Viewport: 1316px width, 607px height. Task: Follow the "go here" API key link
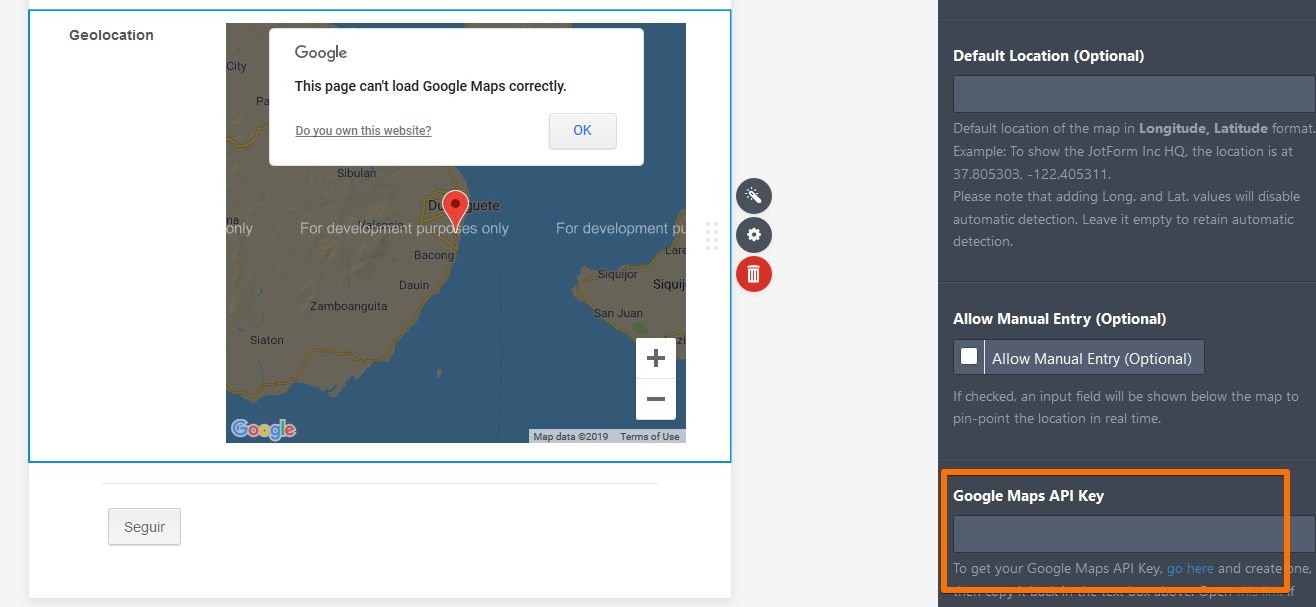tap(1190, 568)
